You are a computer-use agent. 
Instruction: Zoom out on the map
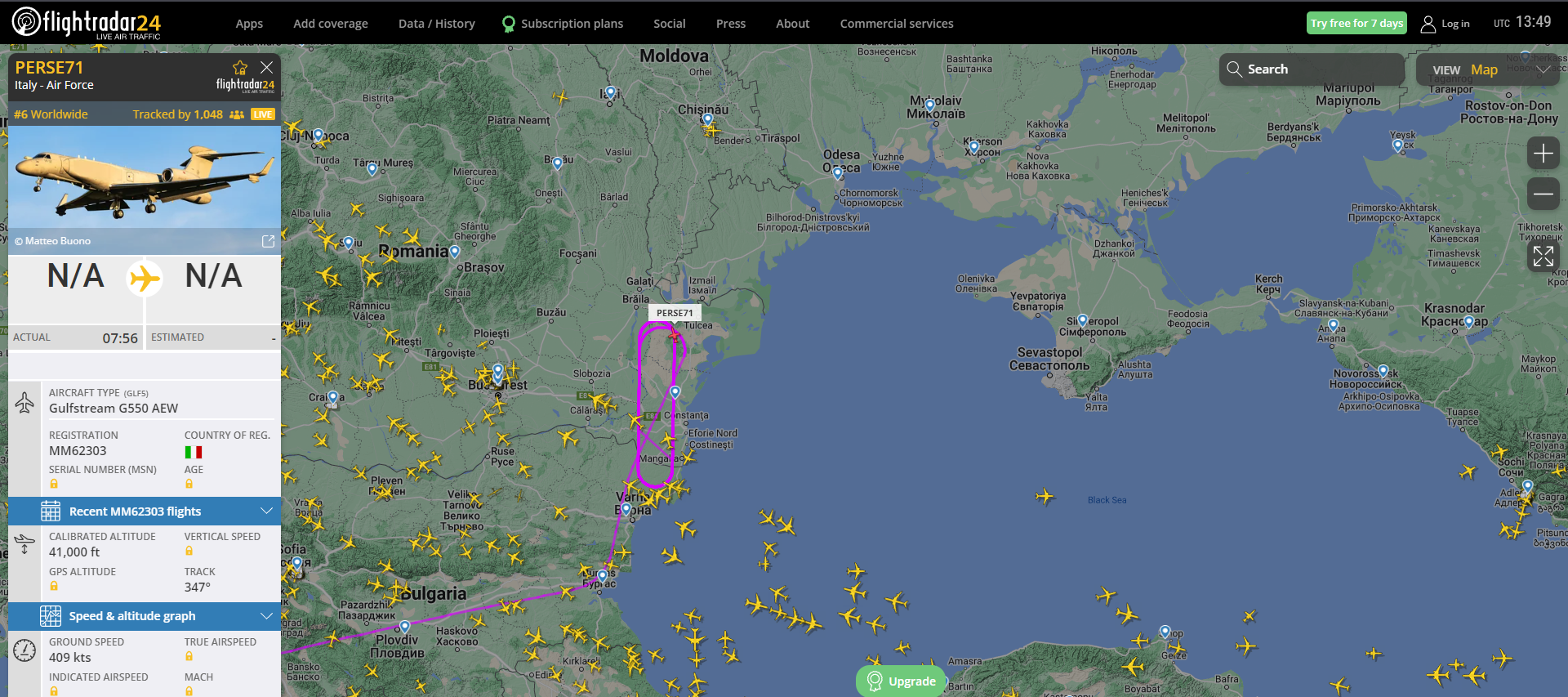(1543, 194)
